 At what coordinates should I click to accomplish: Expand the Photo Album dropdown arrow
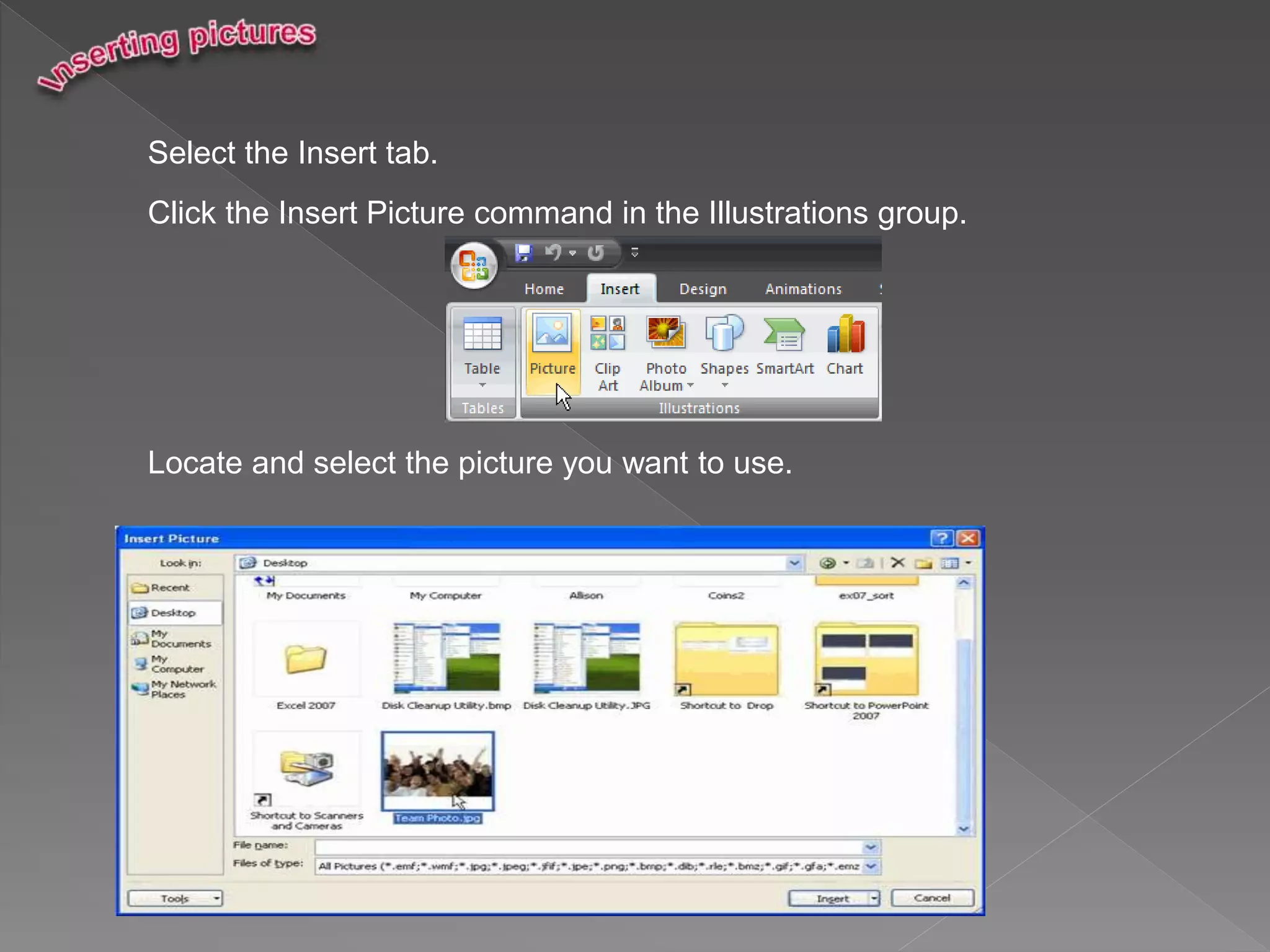click(x=690, y=386)
